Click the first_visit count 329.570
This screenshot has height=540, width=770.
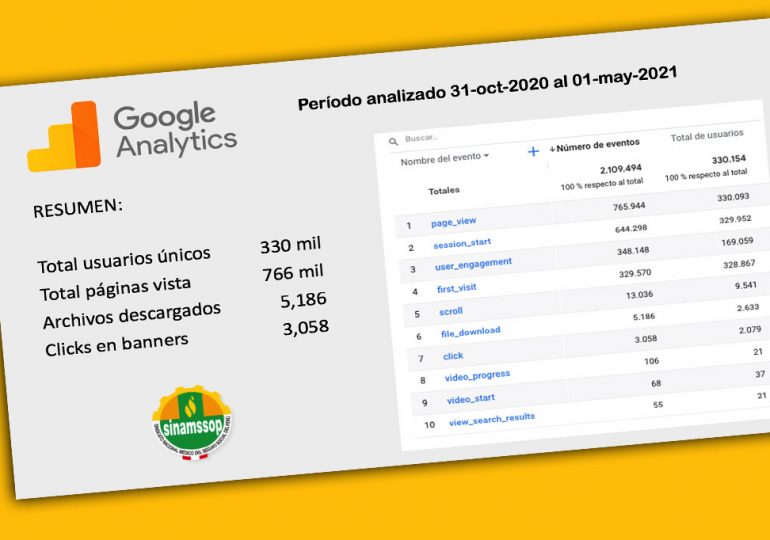pos(635,273)
